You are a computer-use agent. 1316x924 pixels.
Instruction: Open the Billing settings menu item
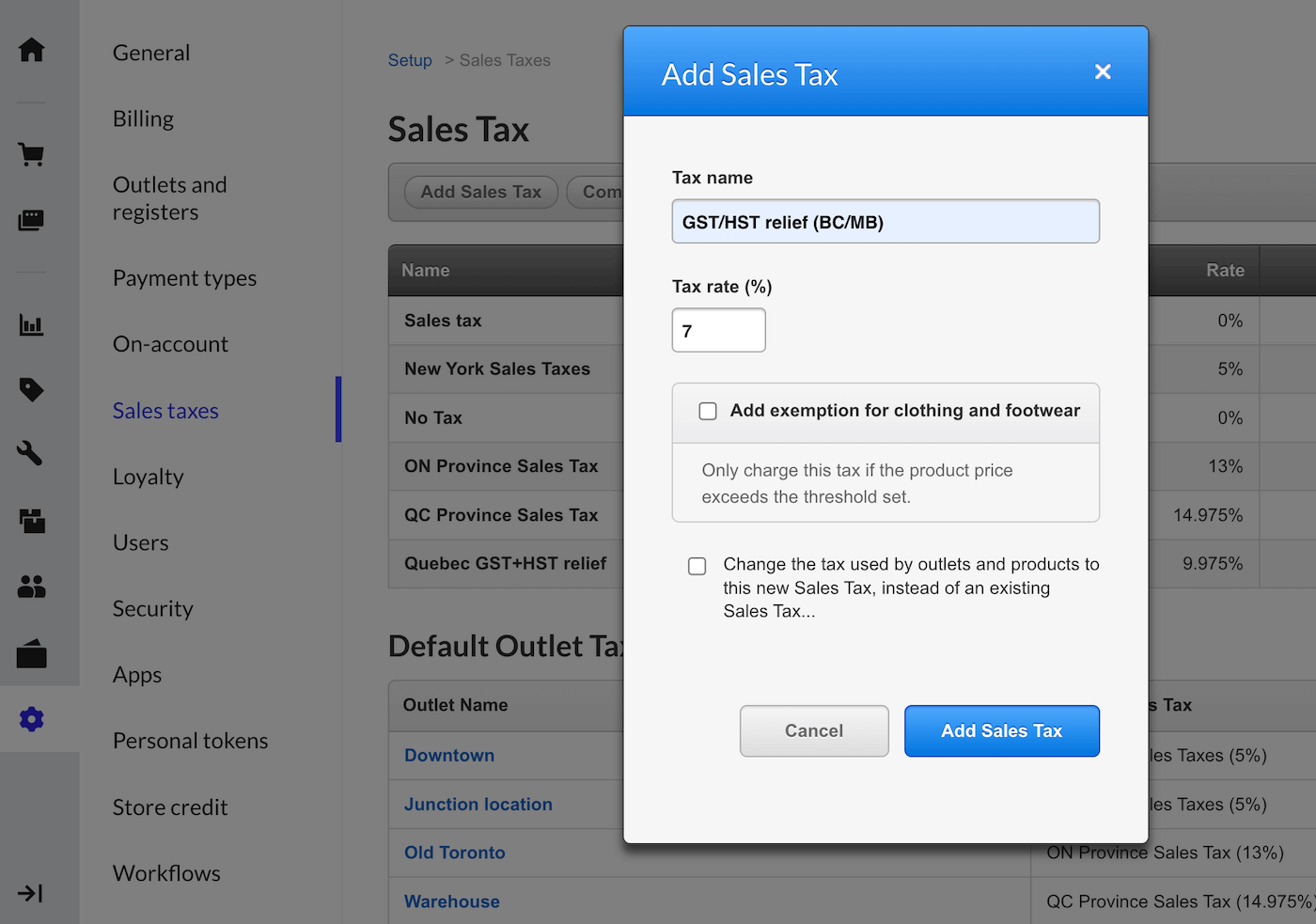(143, 119)
